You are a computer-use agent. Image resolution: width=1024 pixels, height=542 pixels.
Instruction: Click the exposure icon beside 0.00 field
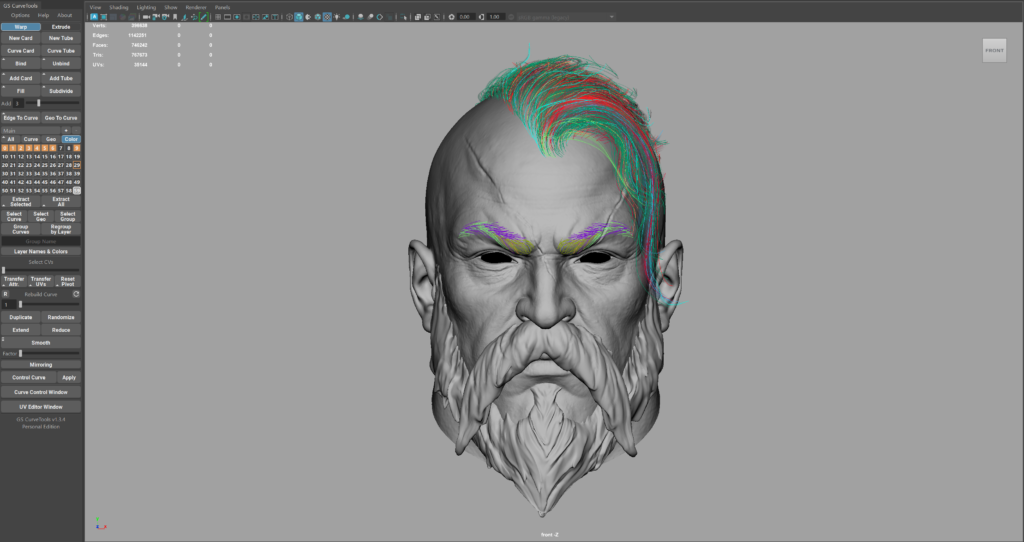451,17
